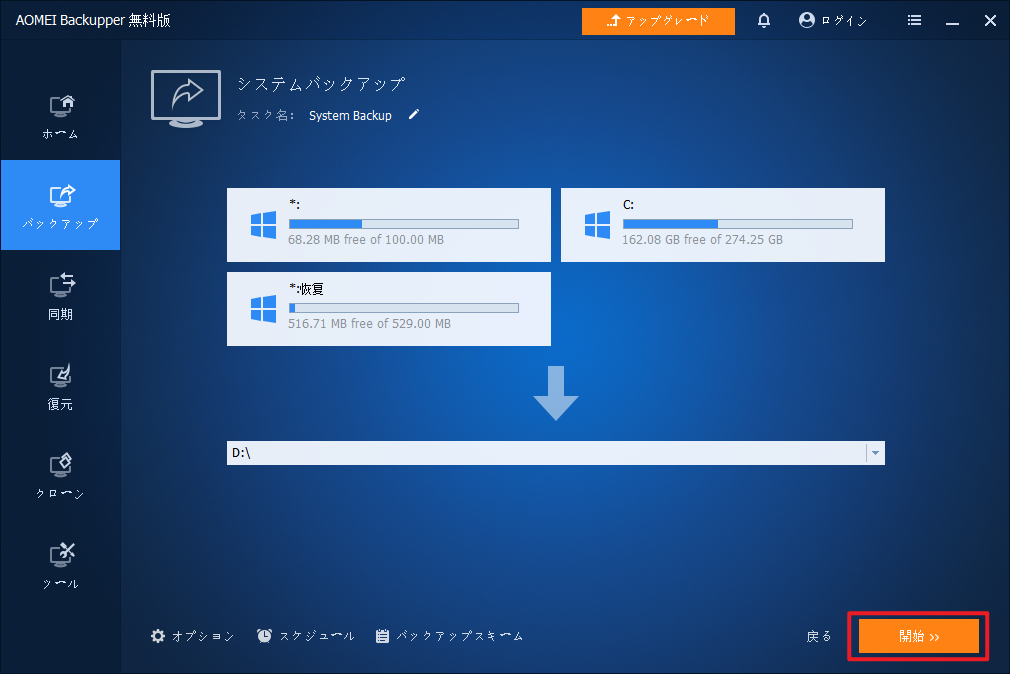Image resolution: width=1010 pixels, height=674 pixels.
Task: Open the 復元 restore sidebar icon
Action: (61, 387)
